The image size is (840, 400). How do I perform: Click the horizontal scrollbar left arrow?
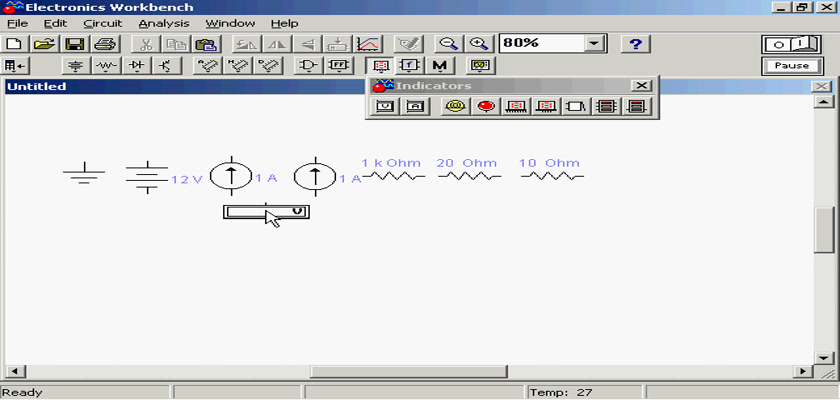pyautogui.click(x=14, y=371)
